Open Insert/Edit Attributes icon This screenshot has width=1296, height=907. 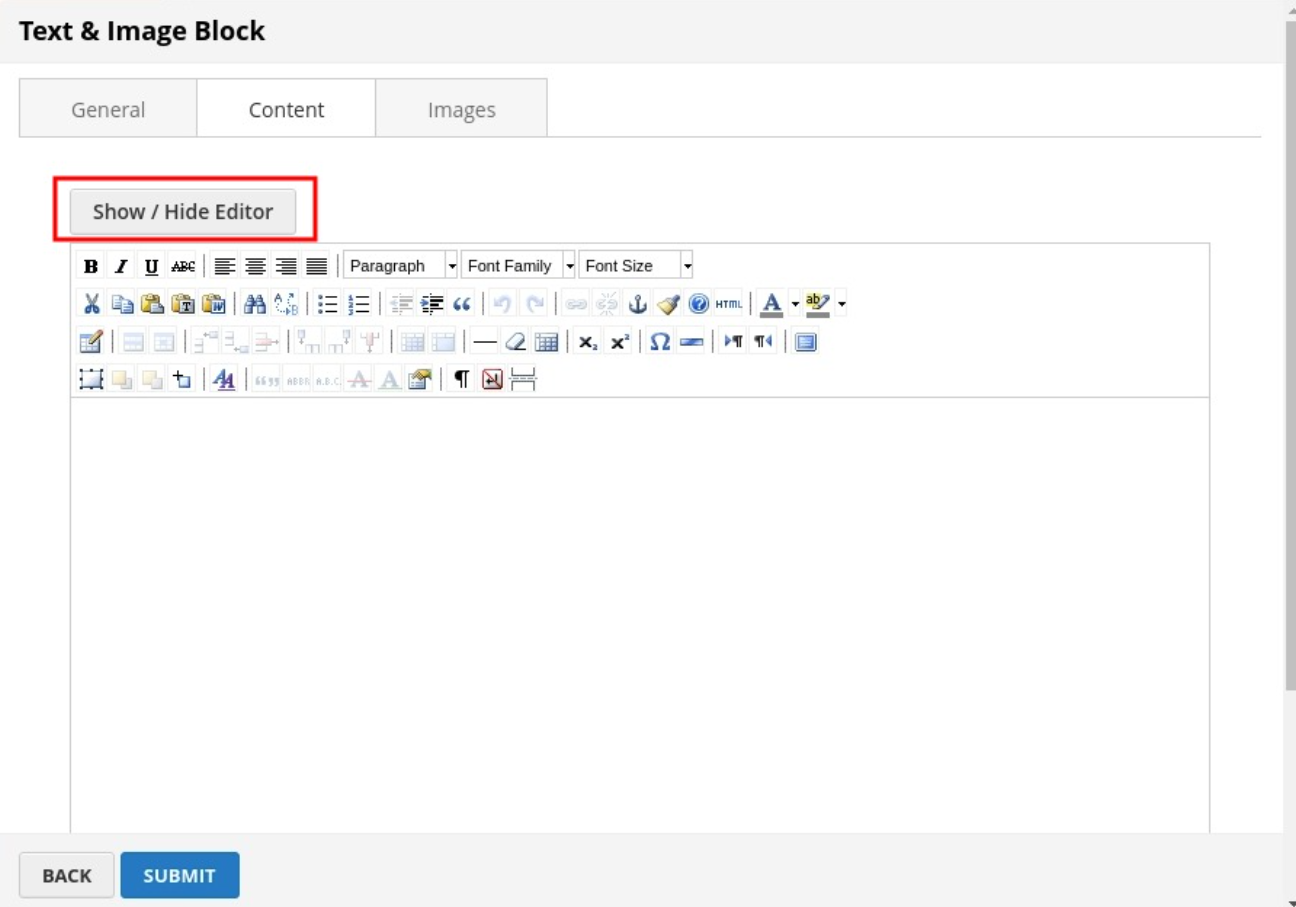[419, 380]
